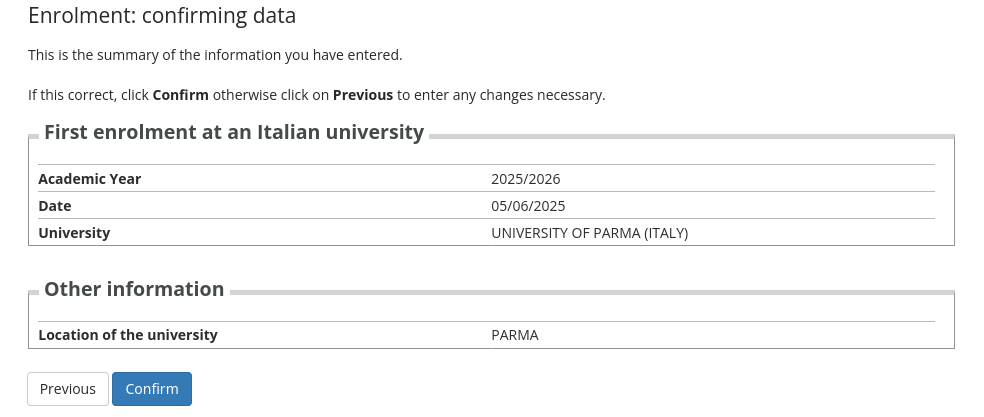The image size is (984, 417).
Task: Click the 05/06/2025 date value
Action: point(528,206)
